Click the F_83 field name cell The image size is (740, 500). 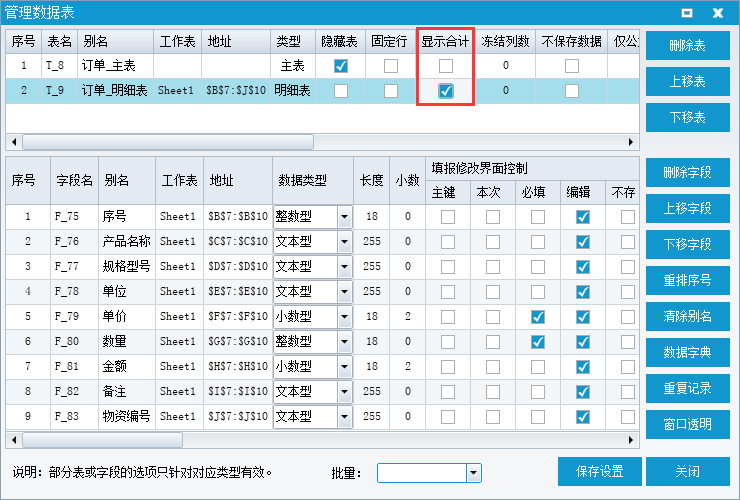[x=75, y=417]
